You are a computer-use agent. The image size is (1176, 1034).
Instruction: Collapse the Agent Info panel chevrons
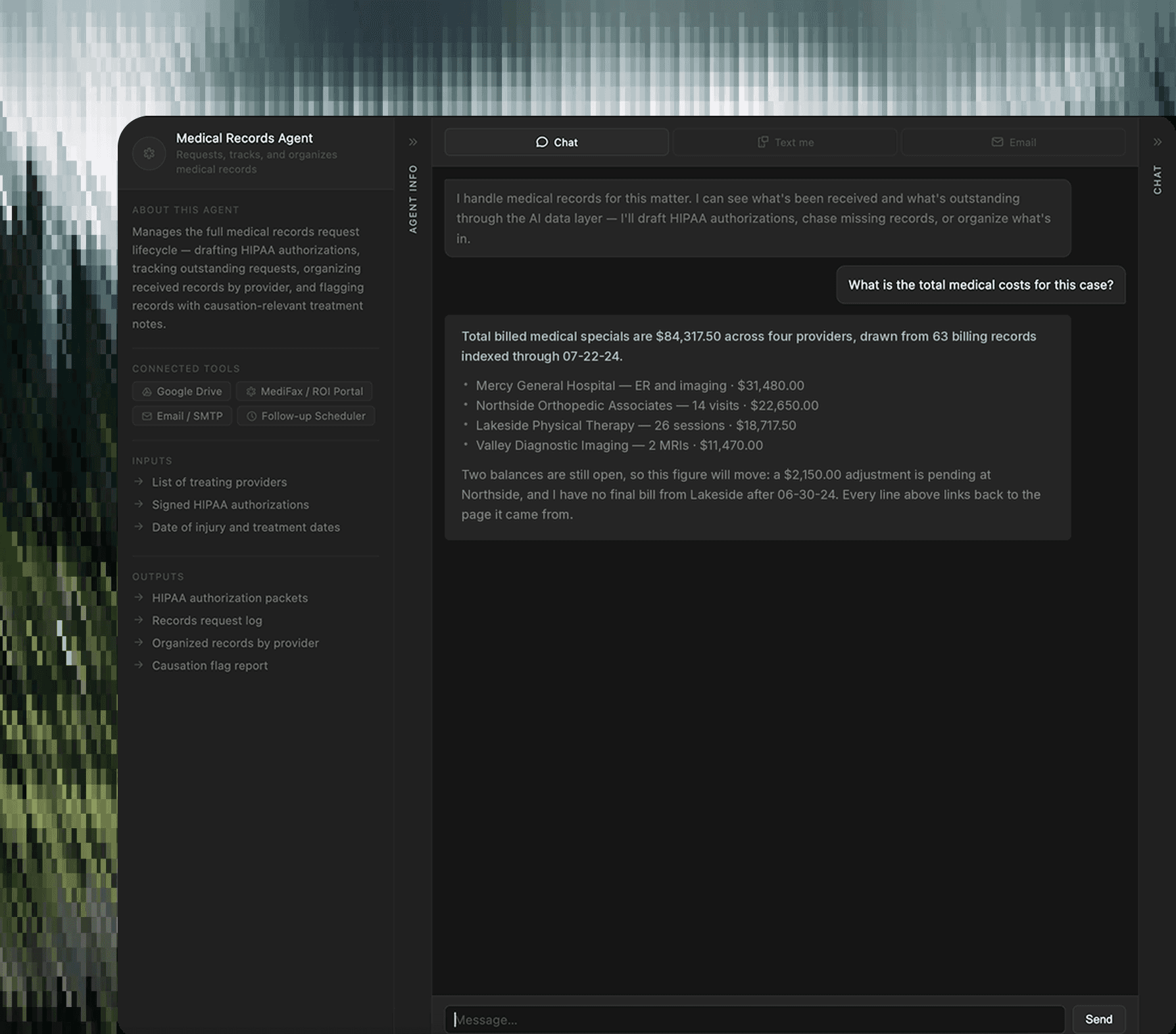click(x=413, y=142)
